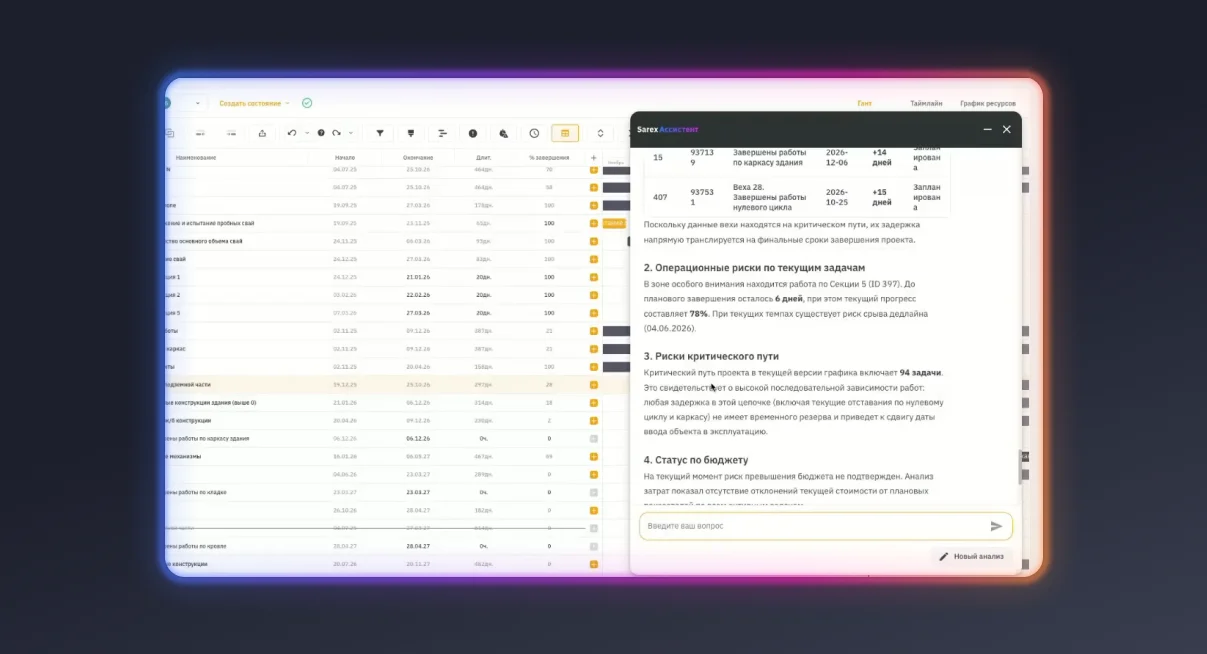The height and width of the screenshot is (654, 1207).
Task: Open the question mark help icon
Action: click(321, 133)
